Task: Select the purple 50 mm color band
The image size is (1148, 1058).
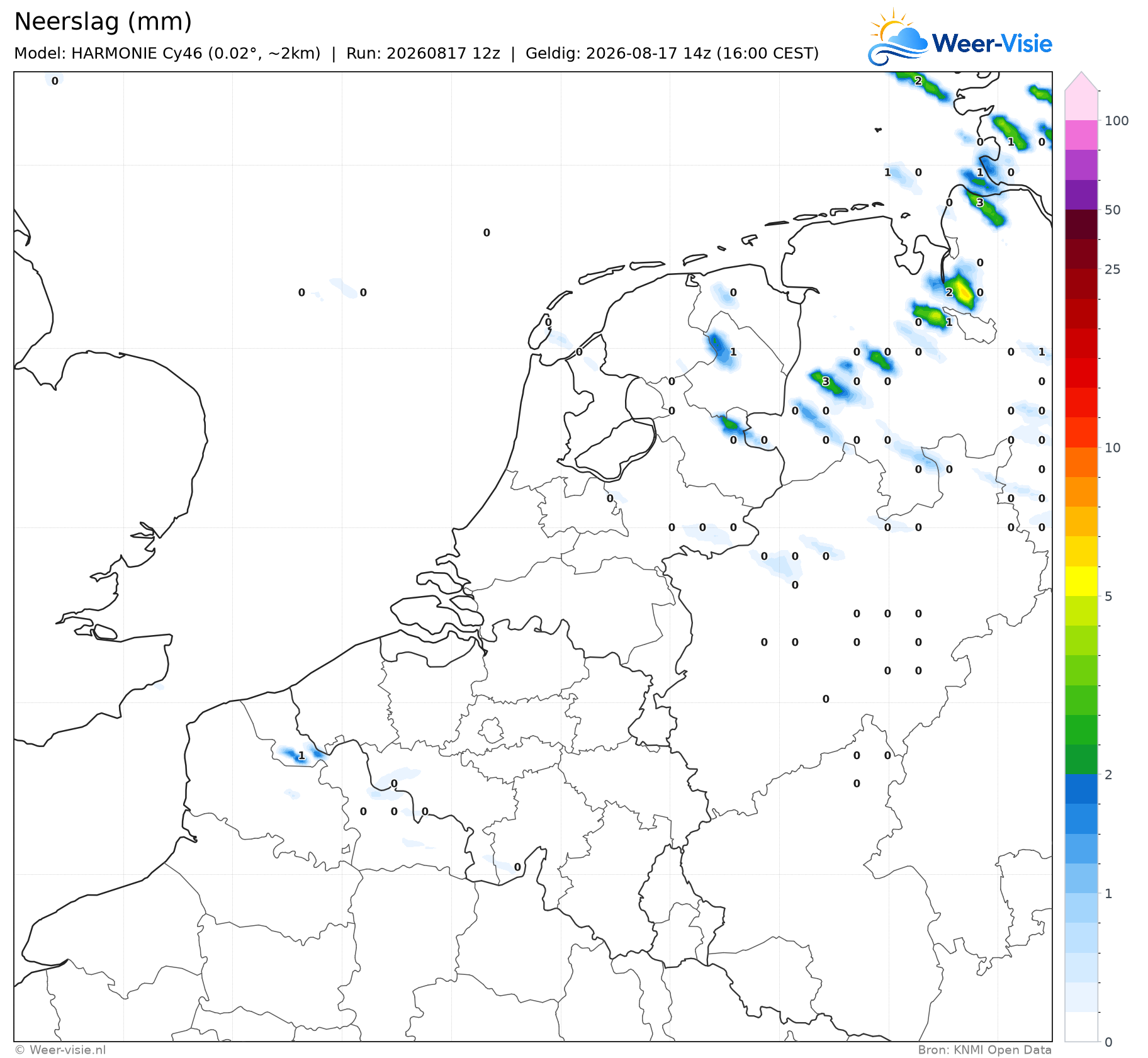Action: coord(1081,194)
